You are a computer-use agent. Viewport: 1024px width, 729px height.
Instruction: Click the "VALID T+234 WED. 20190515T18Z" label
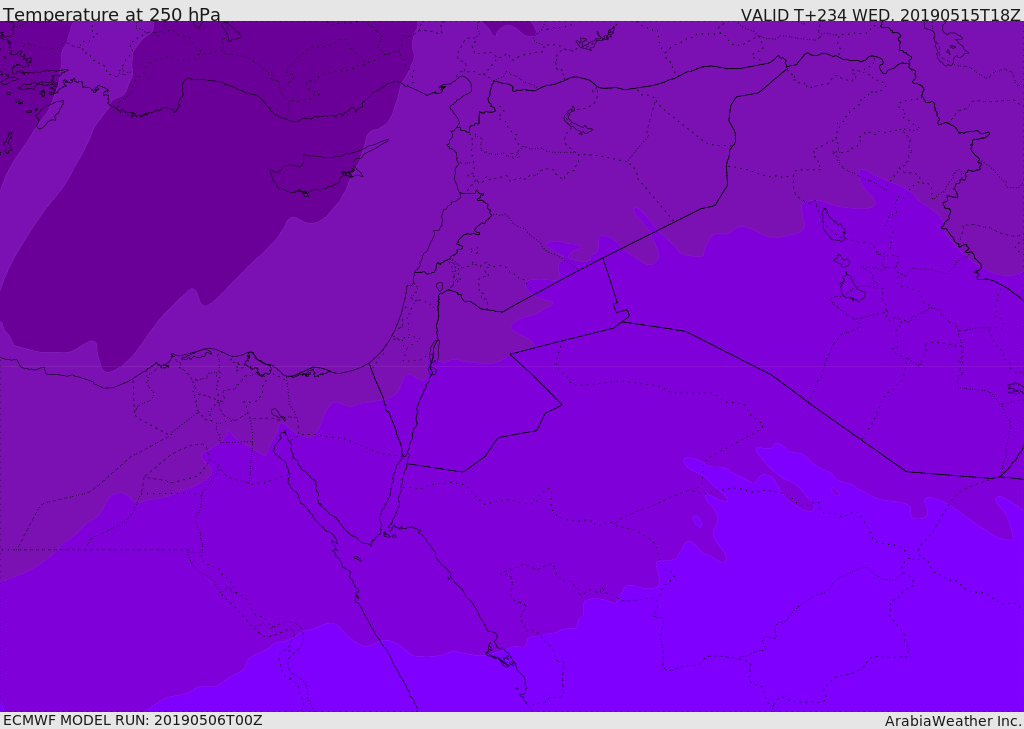pos(880,14)
